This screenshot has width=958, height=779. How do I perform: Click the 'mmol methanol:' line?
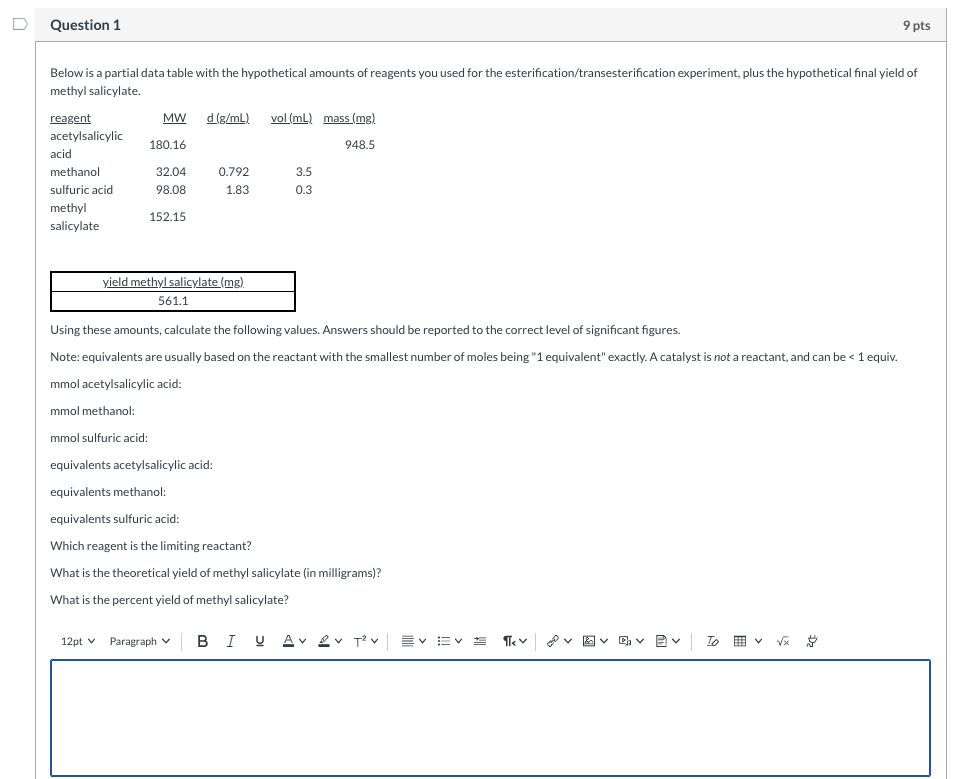click(92, 411)
